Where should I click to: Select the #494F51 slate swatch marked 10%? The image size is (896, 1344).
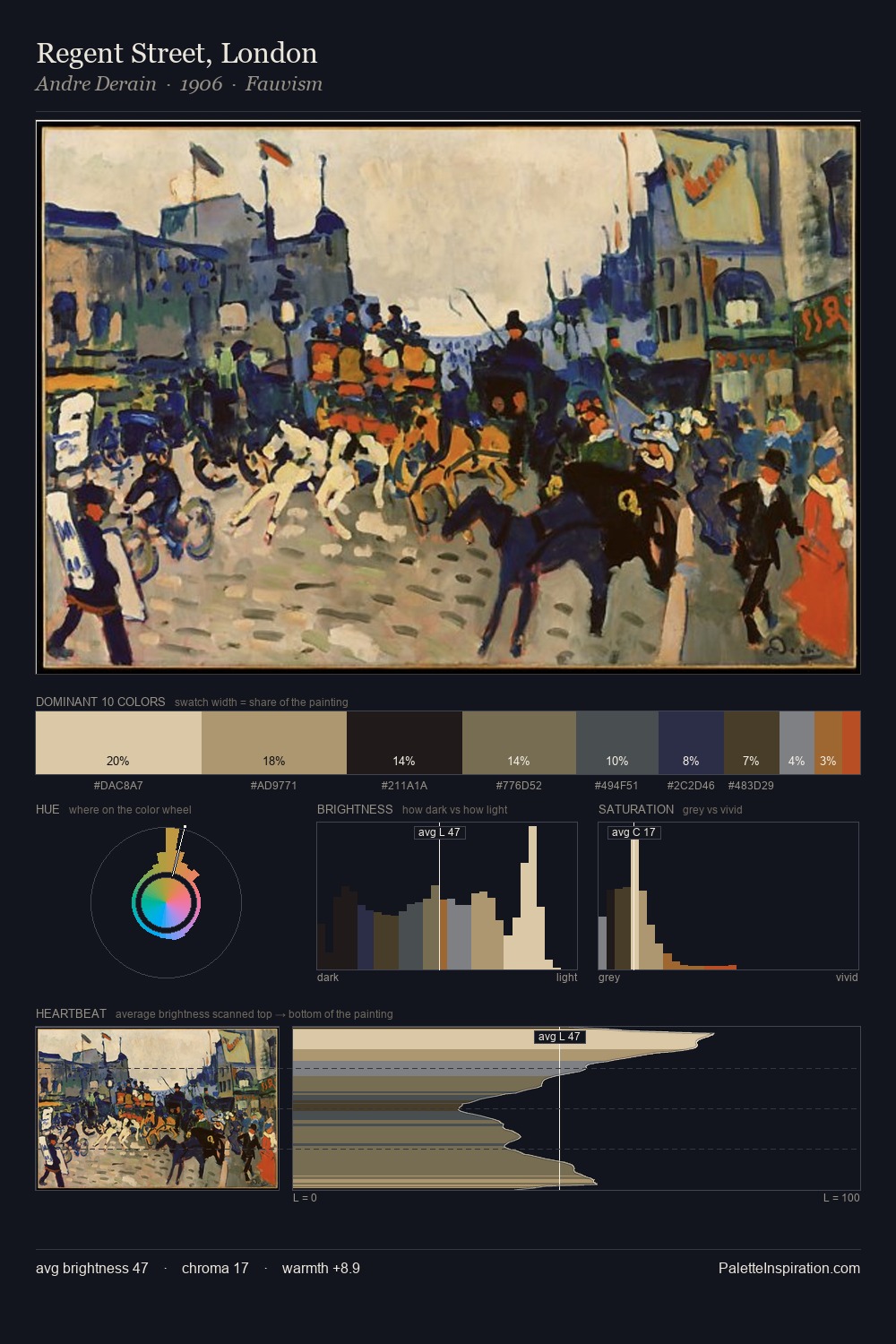617,742
